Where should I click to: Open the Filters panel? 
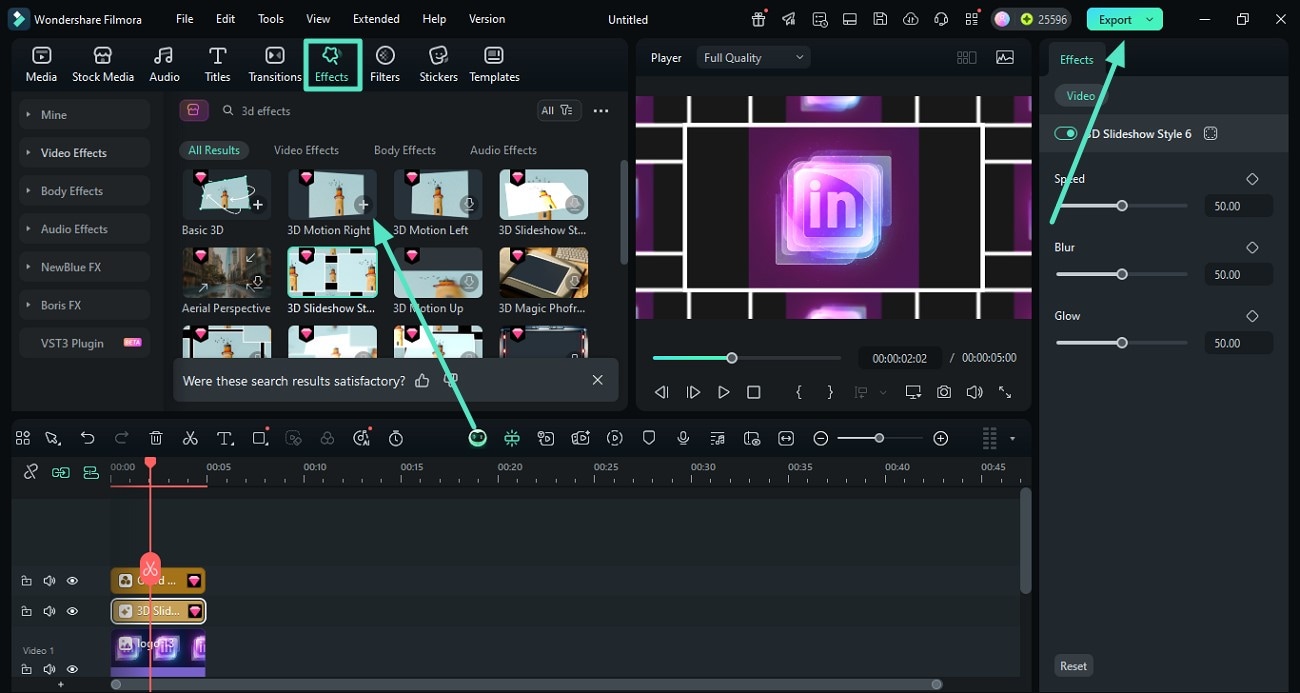coord(385,64)
